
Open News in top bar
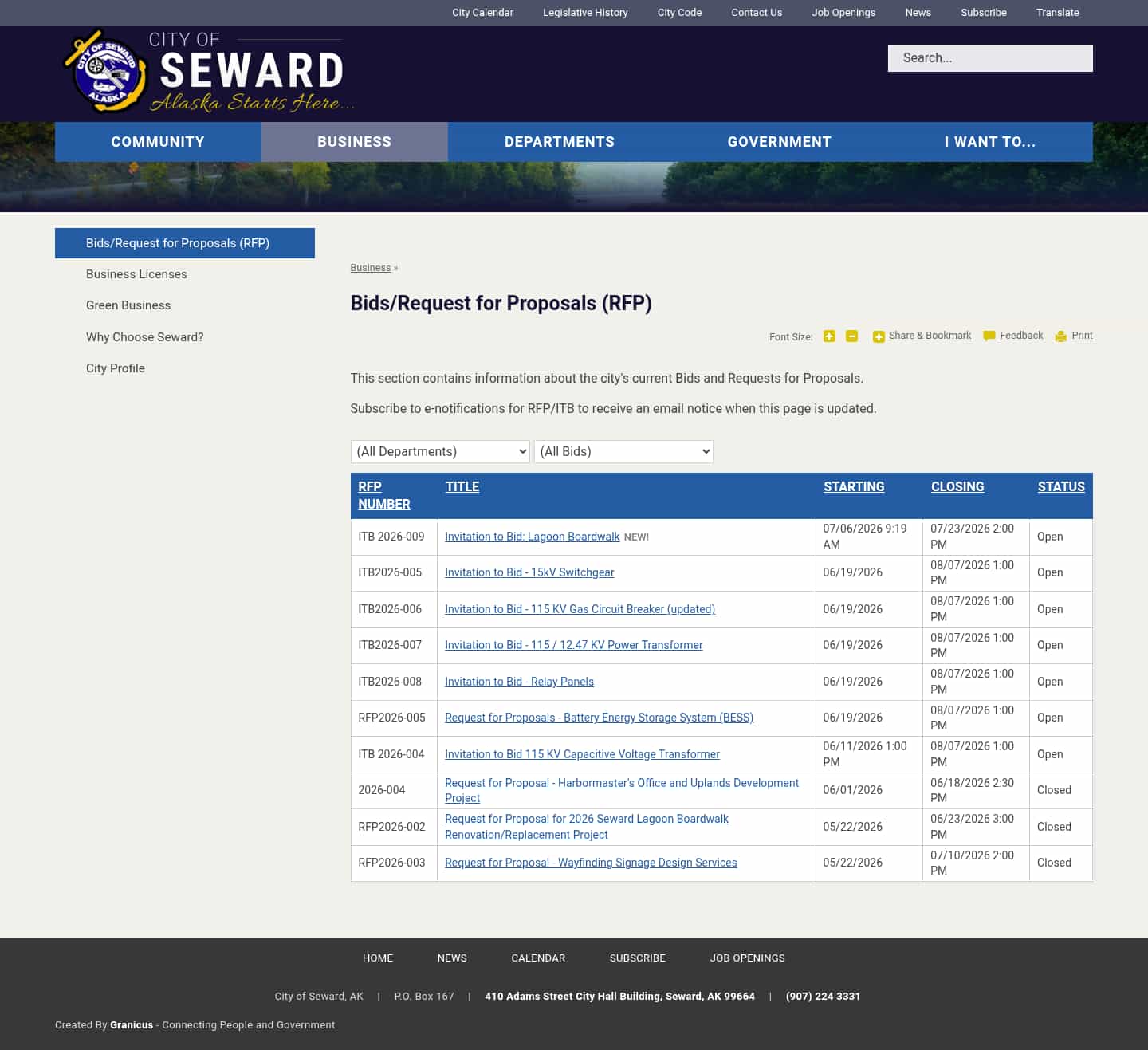918,13
